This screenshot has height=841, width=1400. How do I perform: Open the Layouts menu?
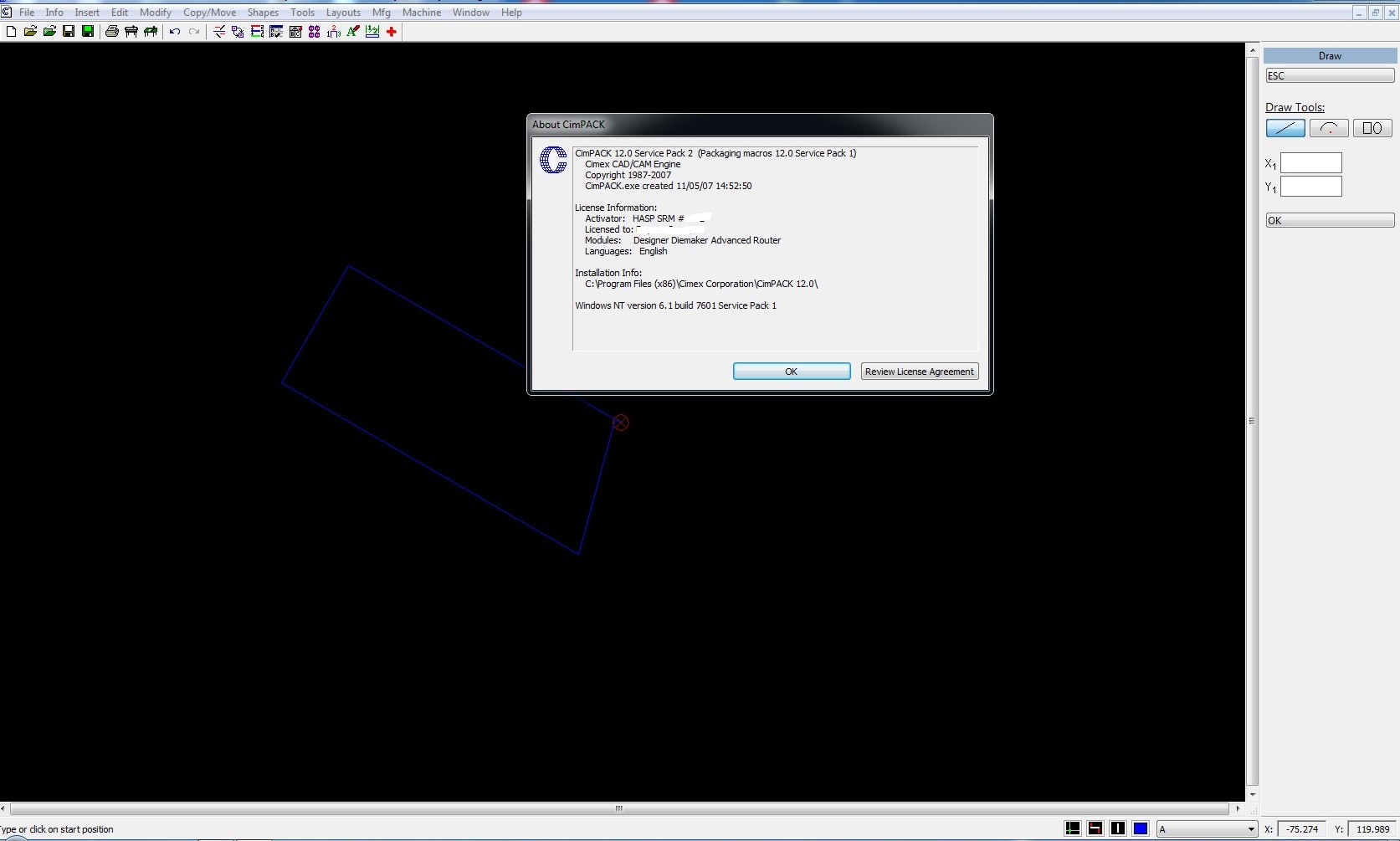point(343,13)
